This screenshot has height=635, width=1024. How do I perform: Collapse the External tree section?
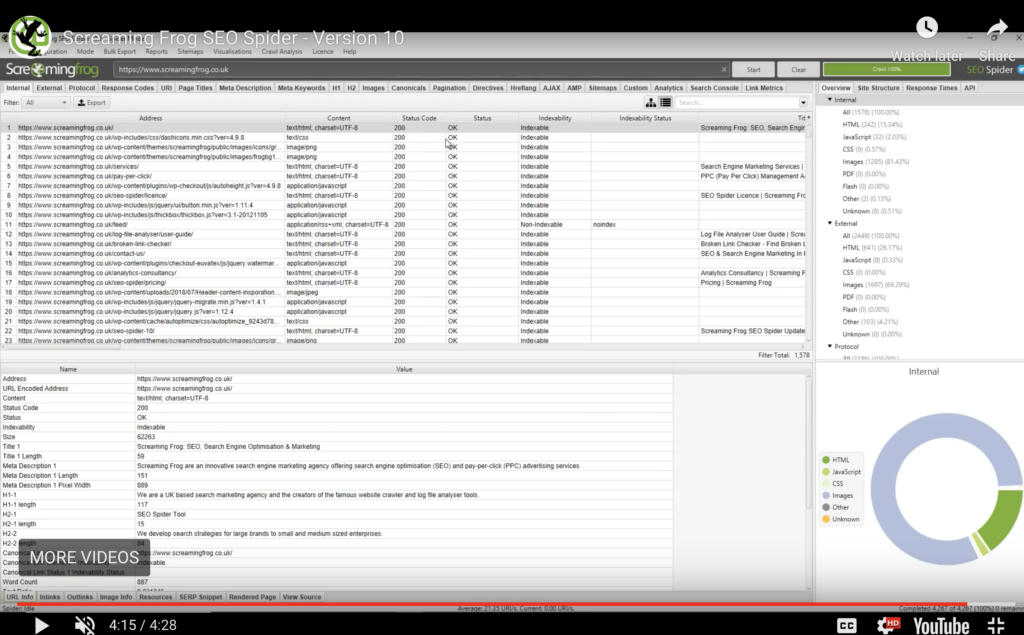[x=830, y=223]
